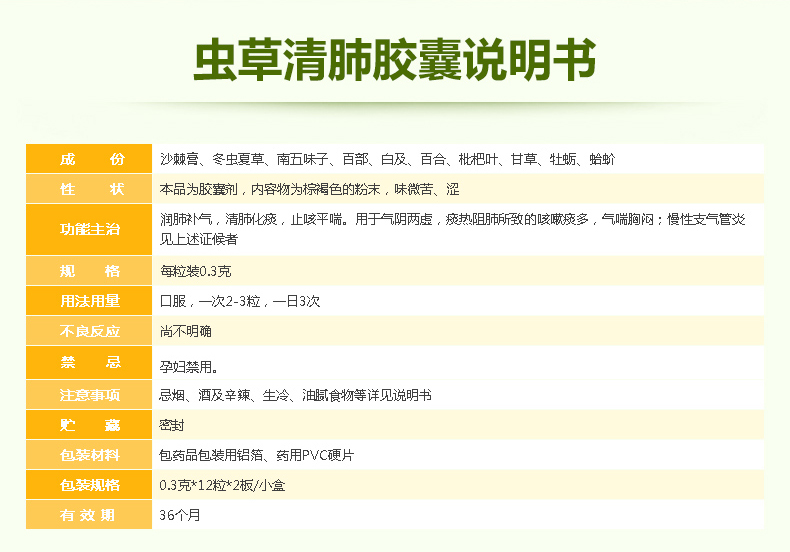Screen dimensions: 790x552
Task: Select the 规格 label cell
Action: (x=89, y=270)
